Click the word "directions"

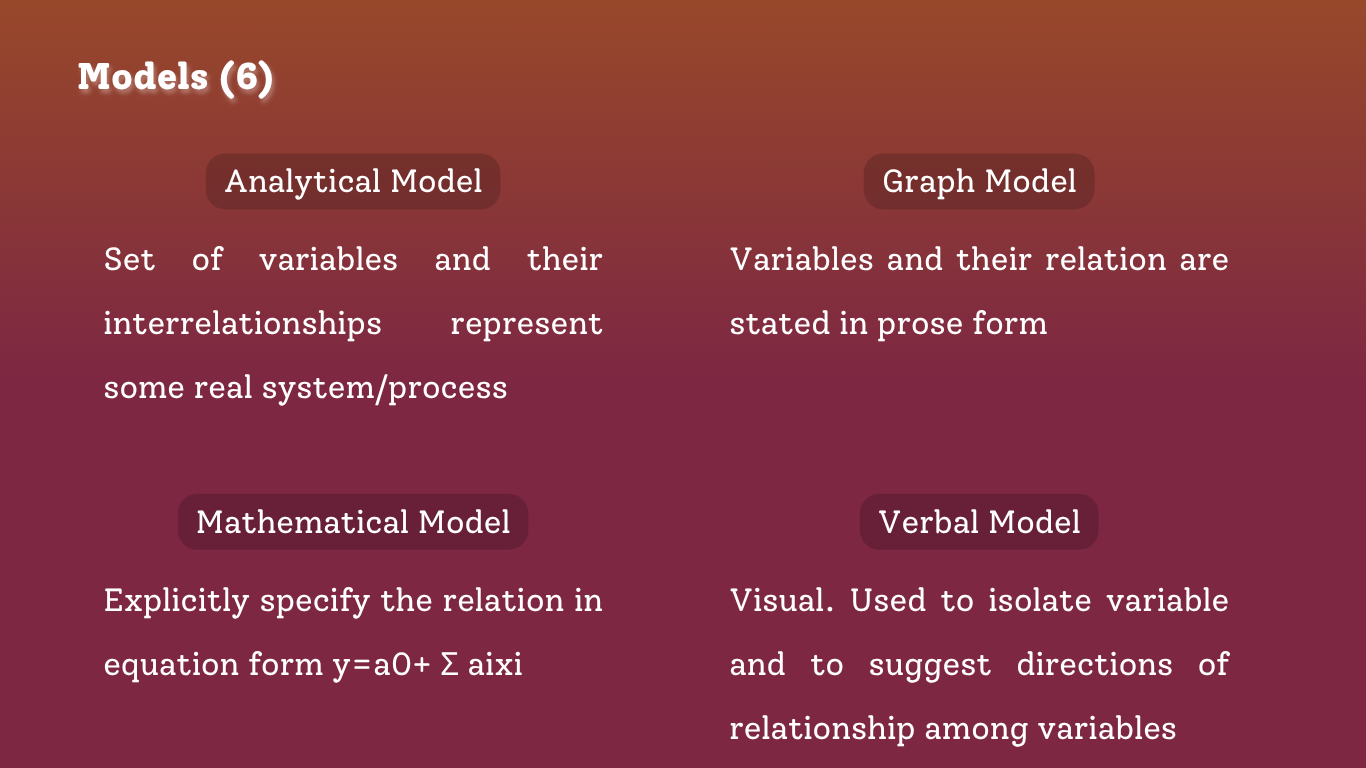click(1094, 665)
